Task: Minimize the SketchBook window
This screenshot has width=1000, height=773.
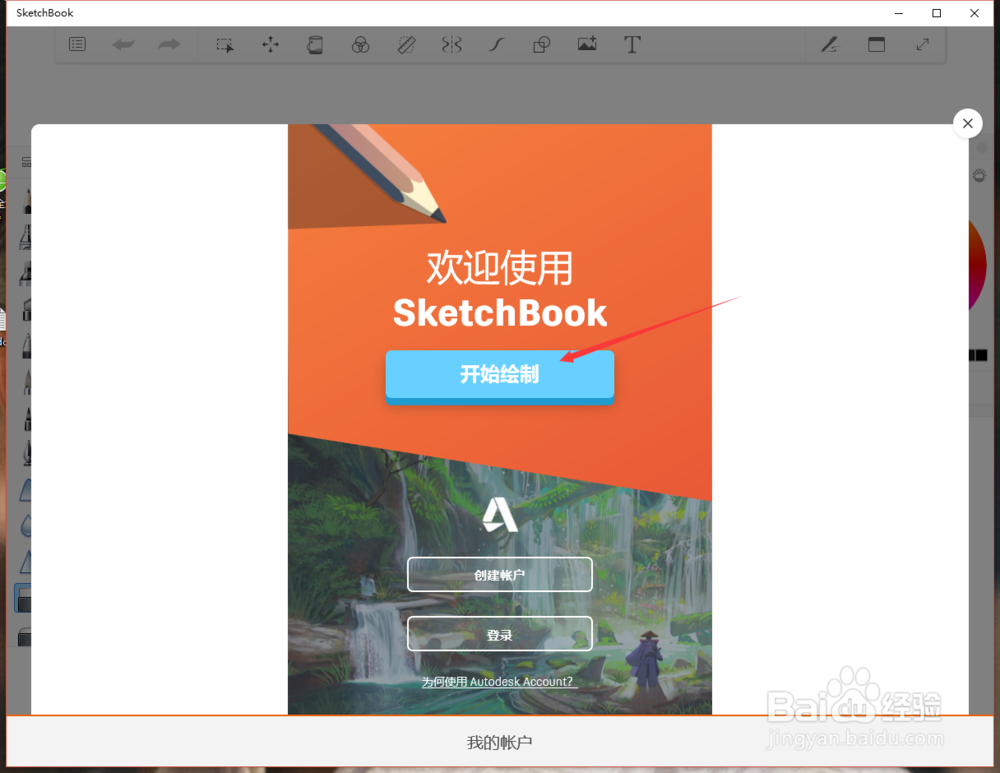Action: coord(899,13)
